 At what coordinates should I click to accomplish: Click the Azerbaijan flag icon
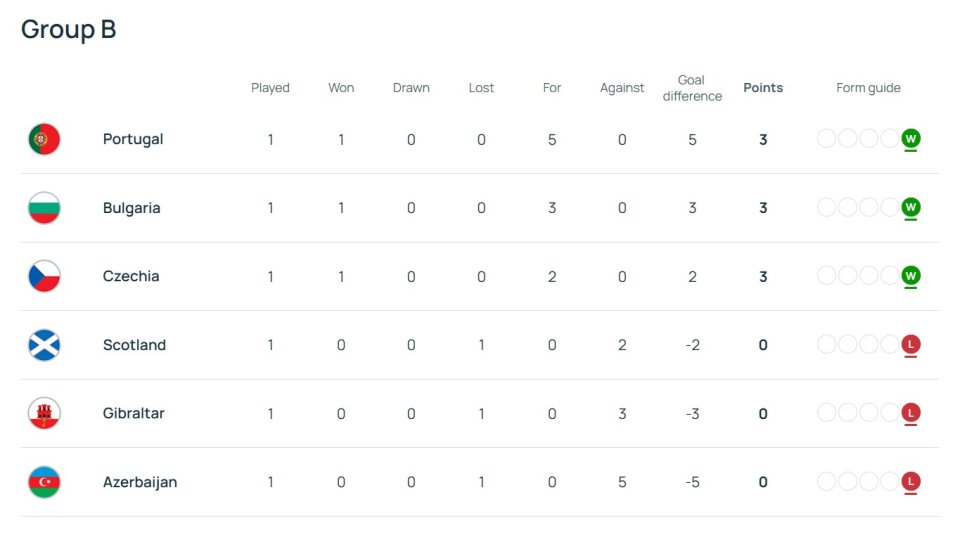[x=44, y=482]
